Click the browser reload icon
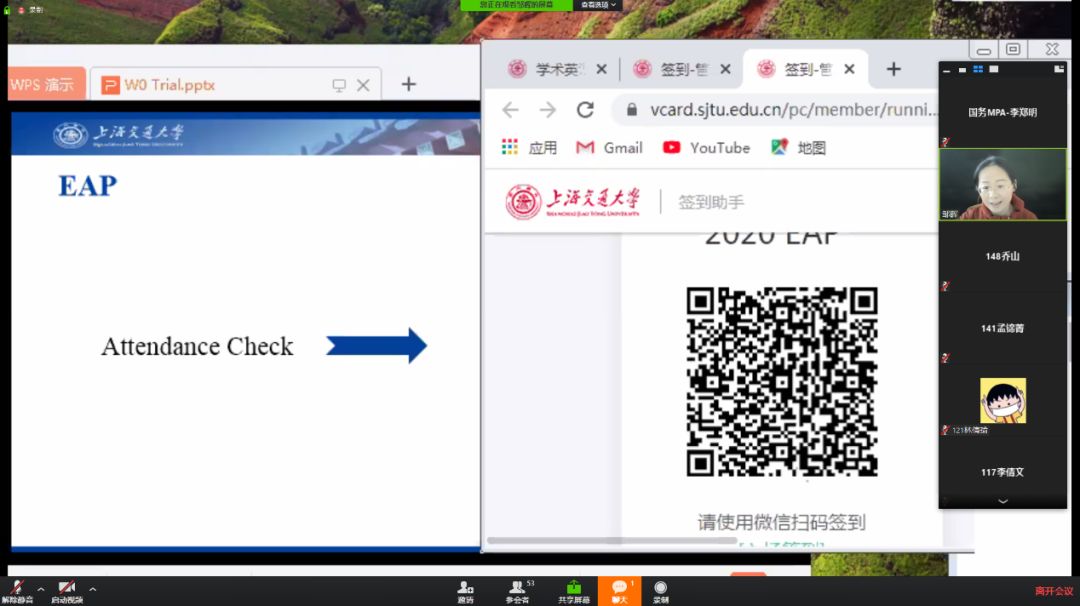Viewport: 1080px width, 606px height. pyautogui.click(x=585, y=110)
